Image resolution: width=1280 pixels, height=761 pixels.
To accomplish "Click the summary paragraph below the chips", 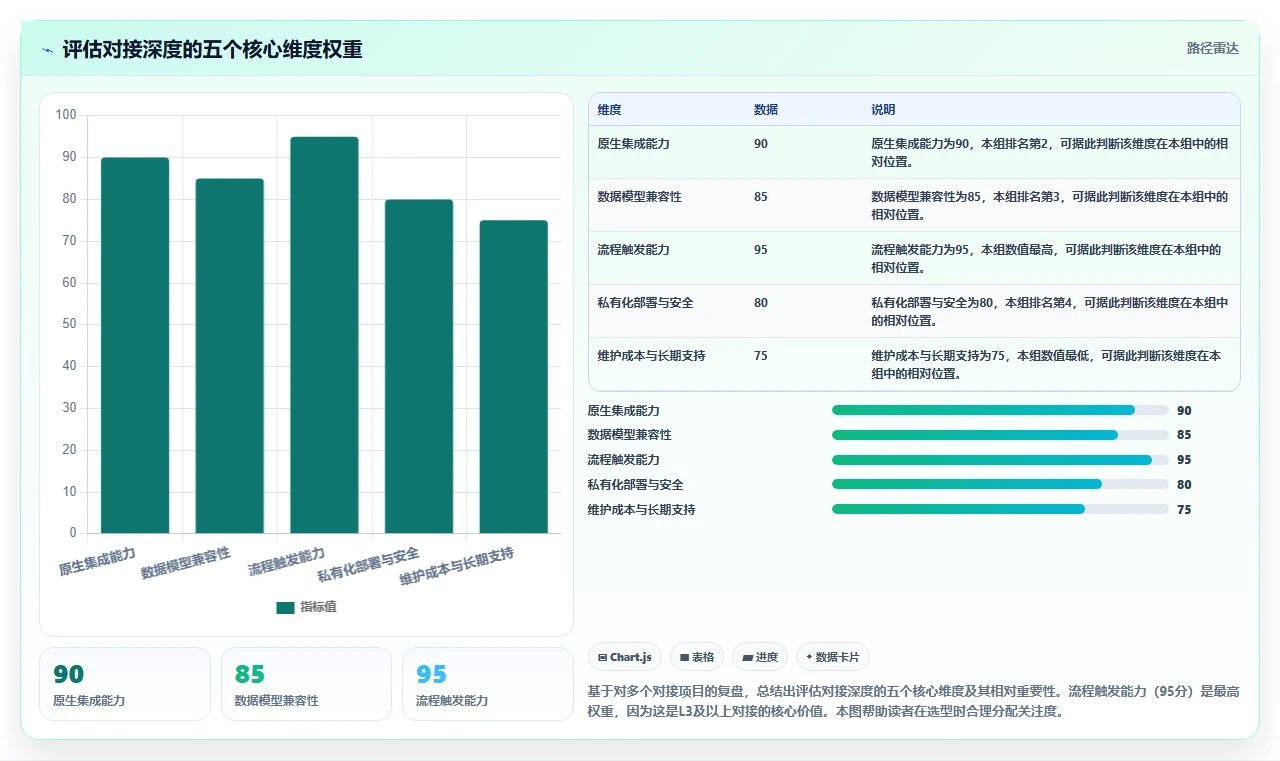I will point(914,701).
